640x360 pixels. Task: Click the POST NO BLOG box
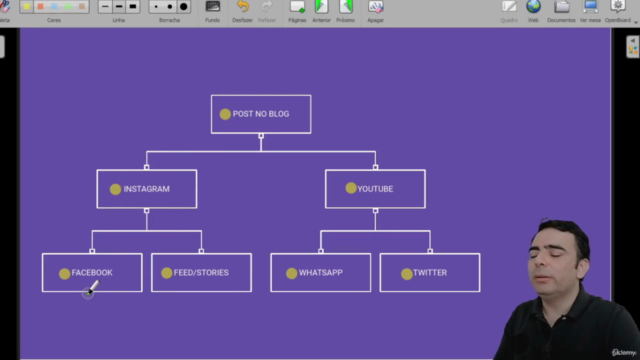[261, 114]
